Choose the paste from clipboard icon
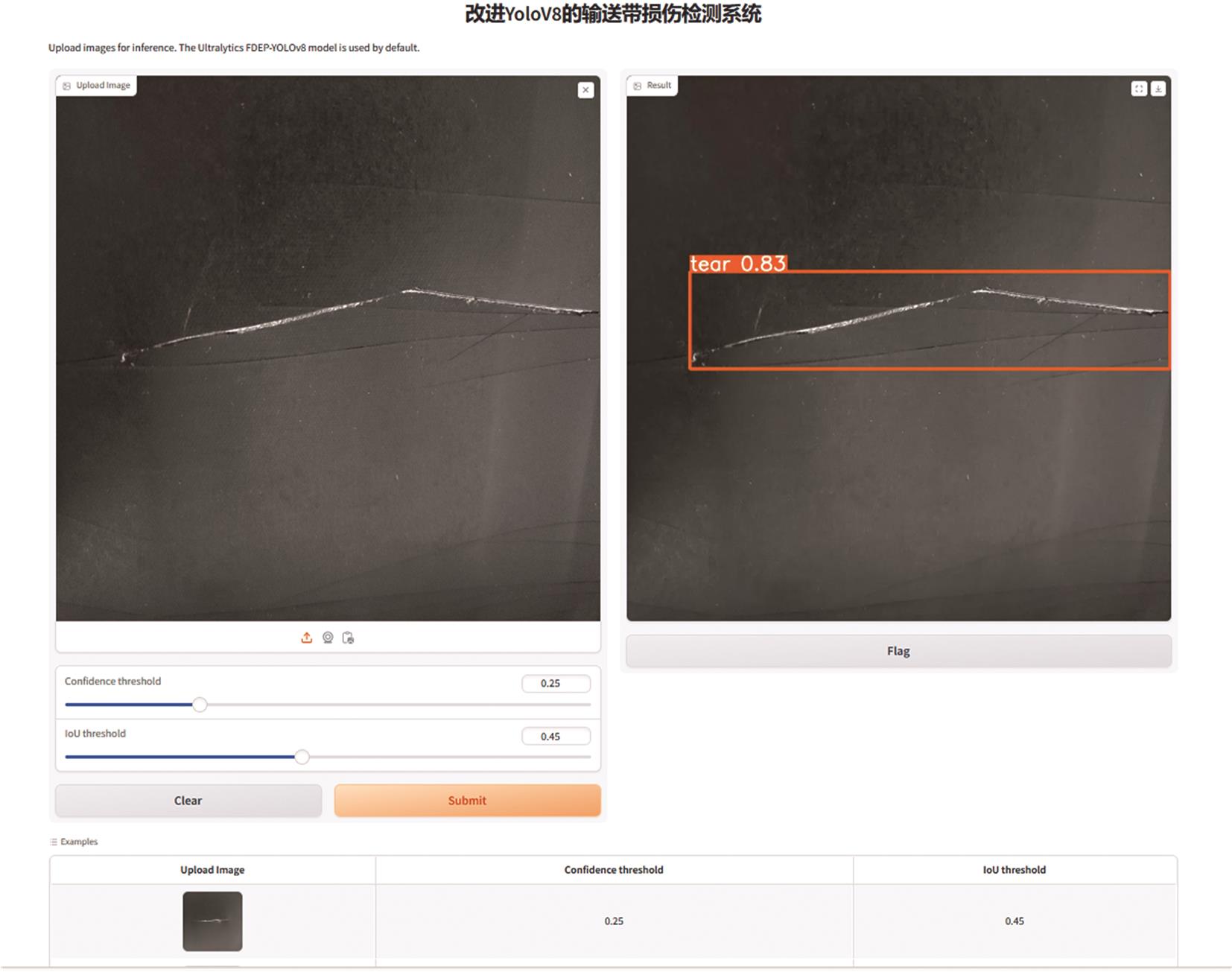The image size is (1232, 972). click(x=348, y=638)
